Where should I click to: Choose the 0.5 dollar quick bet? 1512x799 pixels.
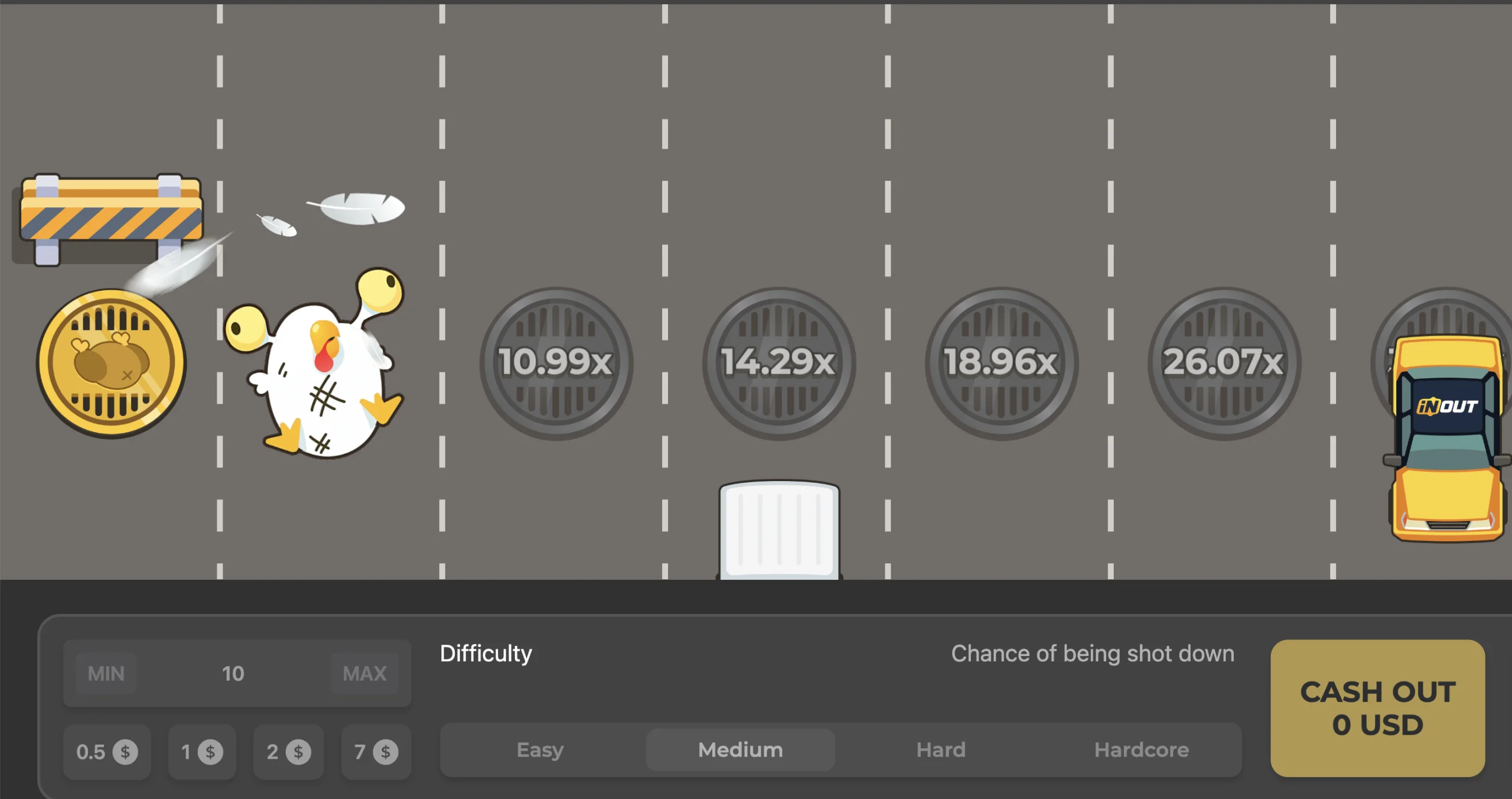[107, 752]
